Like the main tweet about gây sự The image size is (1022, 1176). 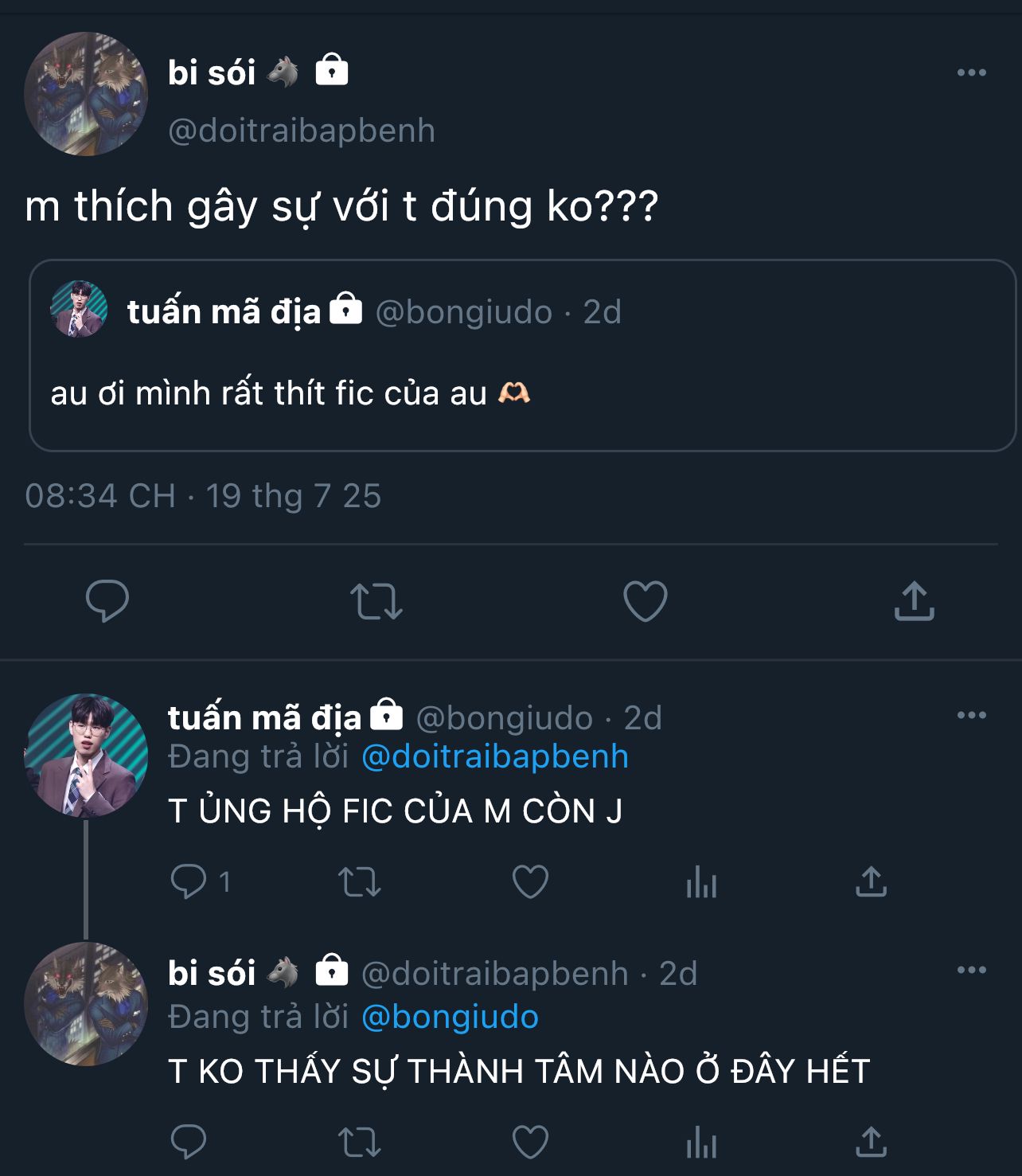(x=645, y=601)
